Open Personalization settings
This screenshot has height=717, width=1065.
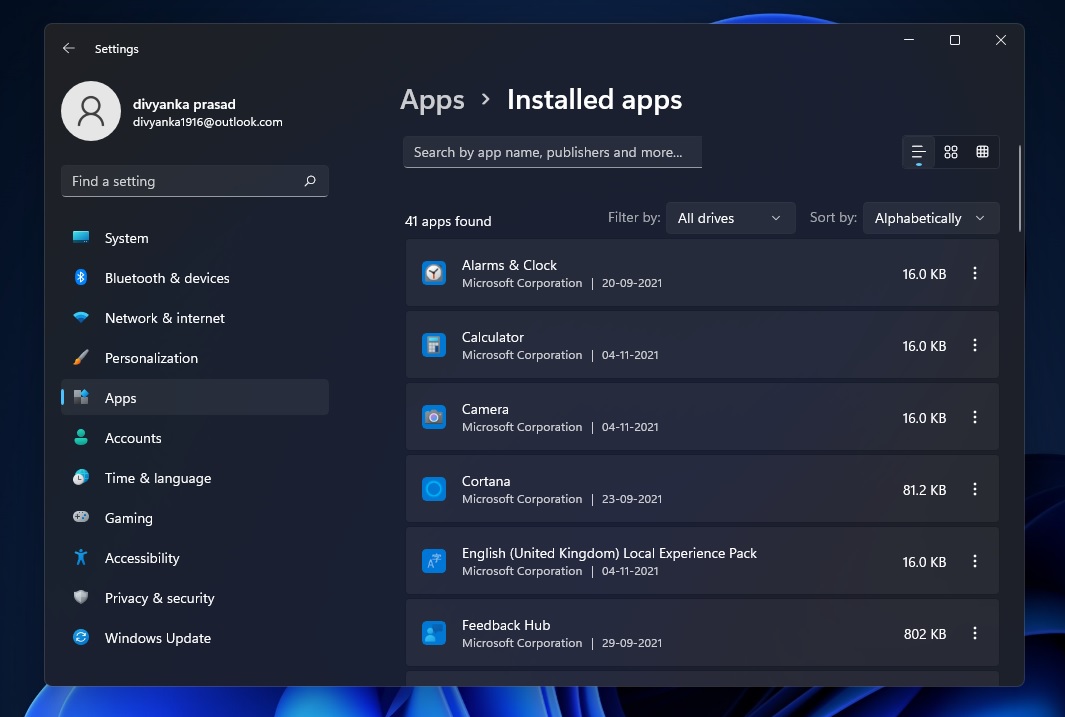pyautogui.click(x=195, y=358)
